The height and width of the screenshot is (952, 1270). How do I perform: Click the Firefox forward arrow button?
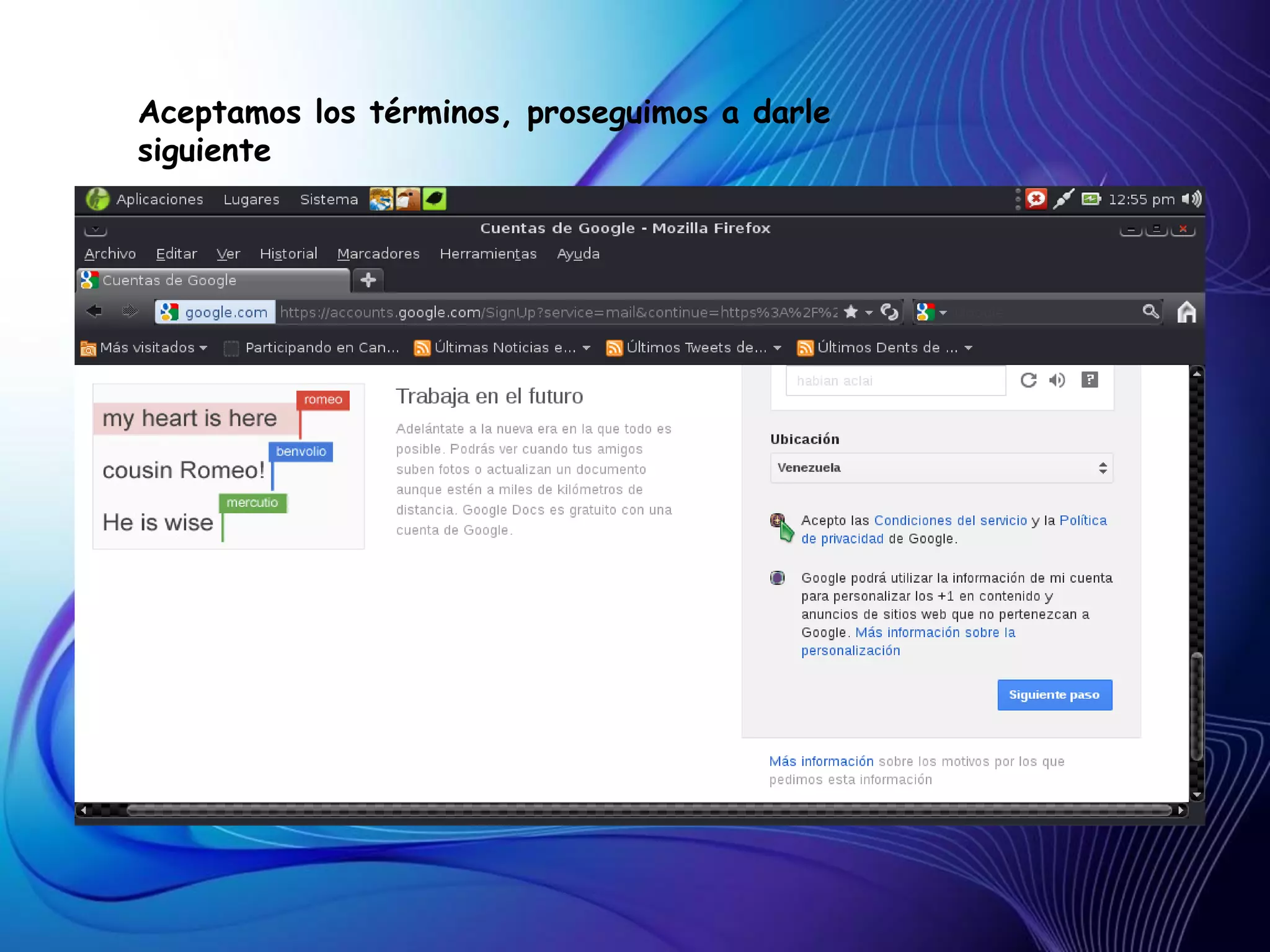130,311
